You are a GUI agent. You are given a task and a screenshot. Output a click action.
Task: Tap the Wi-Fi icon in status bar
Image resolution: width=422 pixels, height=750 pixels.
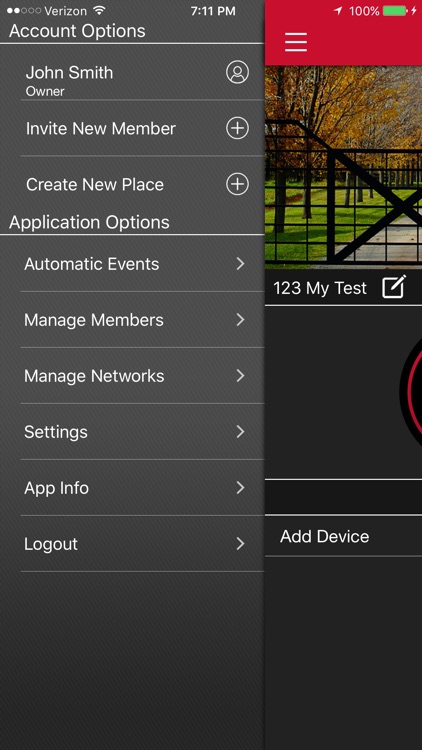click(99, 11)
